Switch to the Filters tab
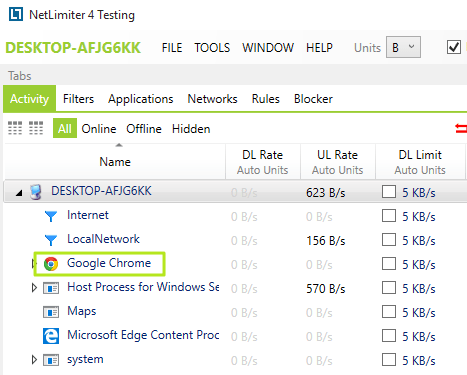The height and width of the screenshot is (375, 467). pyautogui.click(x=78, y=99)
